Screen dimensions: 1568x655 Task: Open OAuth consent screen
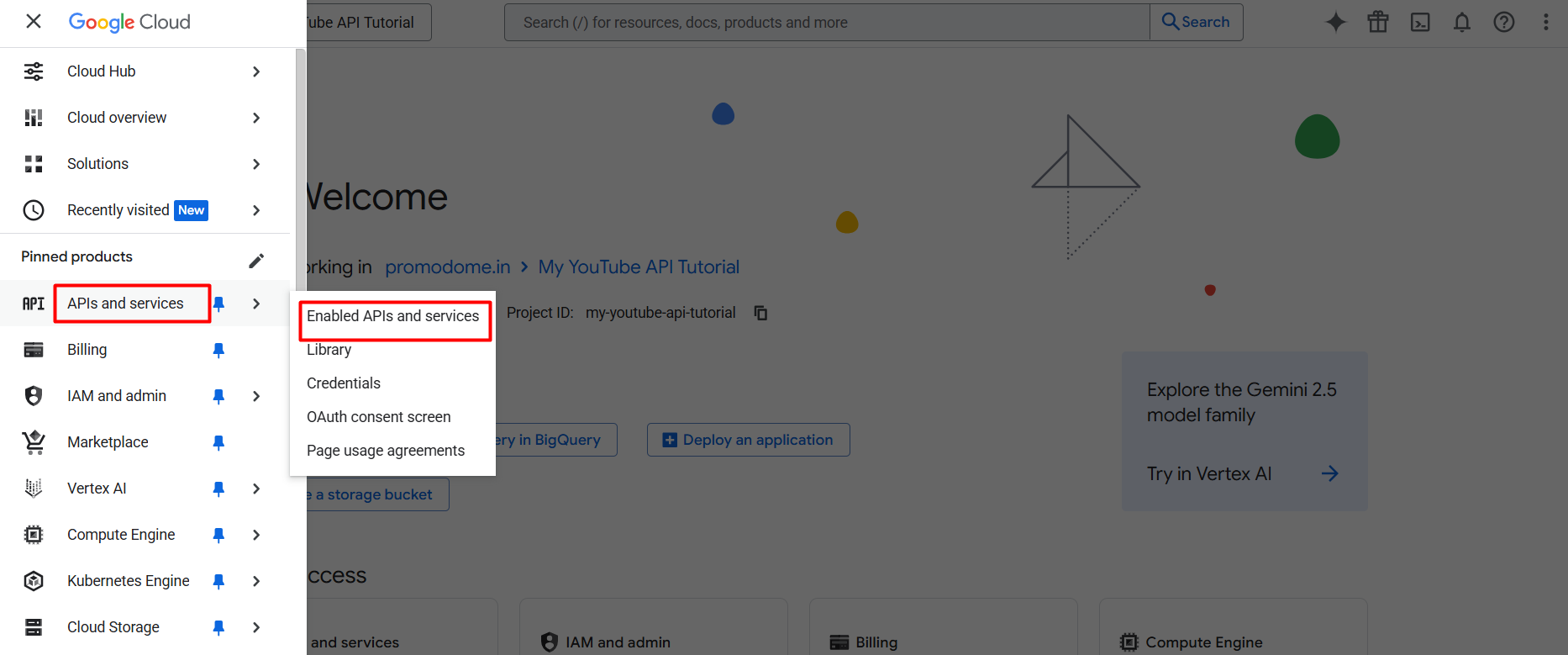point(392,417)
